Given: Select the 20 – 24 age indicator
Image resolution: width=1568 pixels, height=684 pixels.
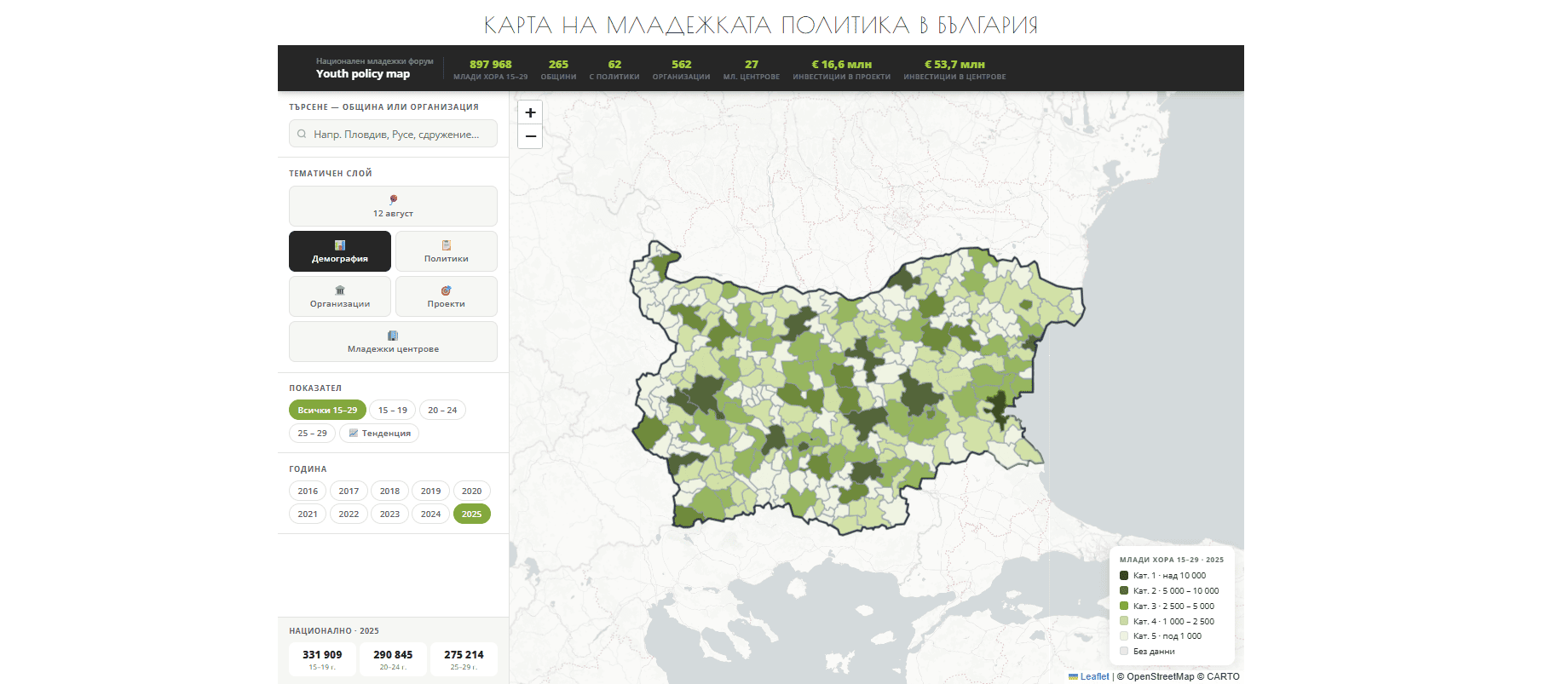Looking at the screenshot, I should (x=442, y=410).
